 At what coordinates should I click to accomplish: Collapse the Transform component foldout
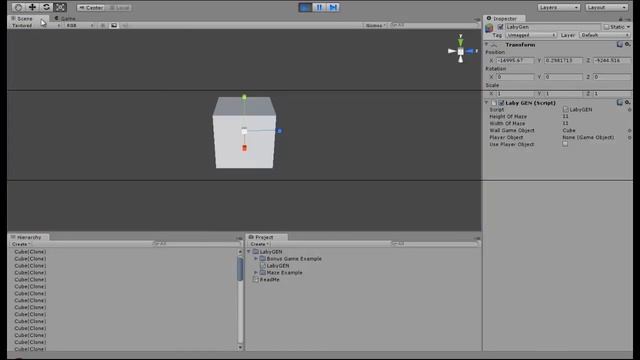tap(487, 44)
